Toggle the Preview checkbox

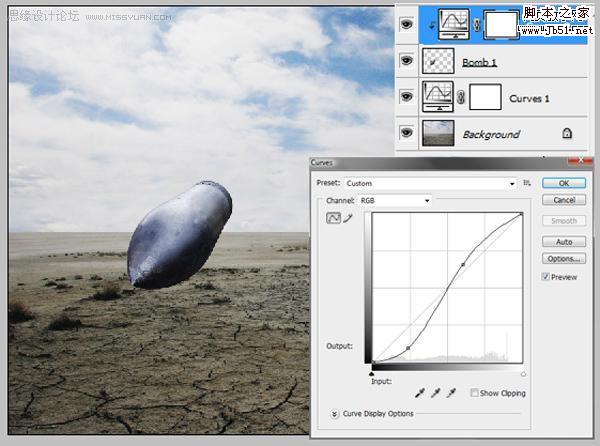(x=546, y=277)
